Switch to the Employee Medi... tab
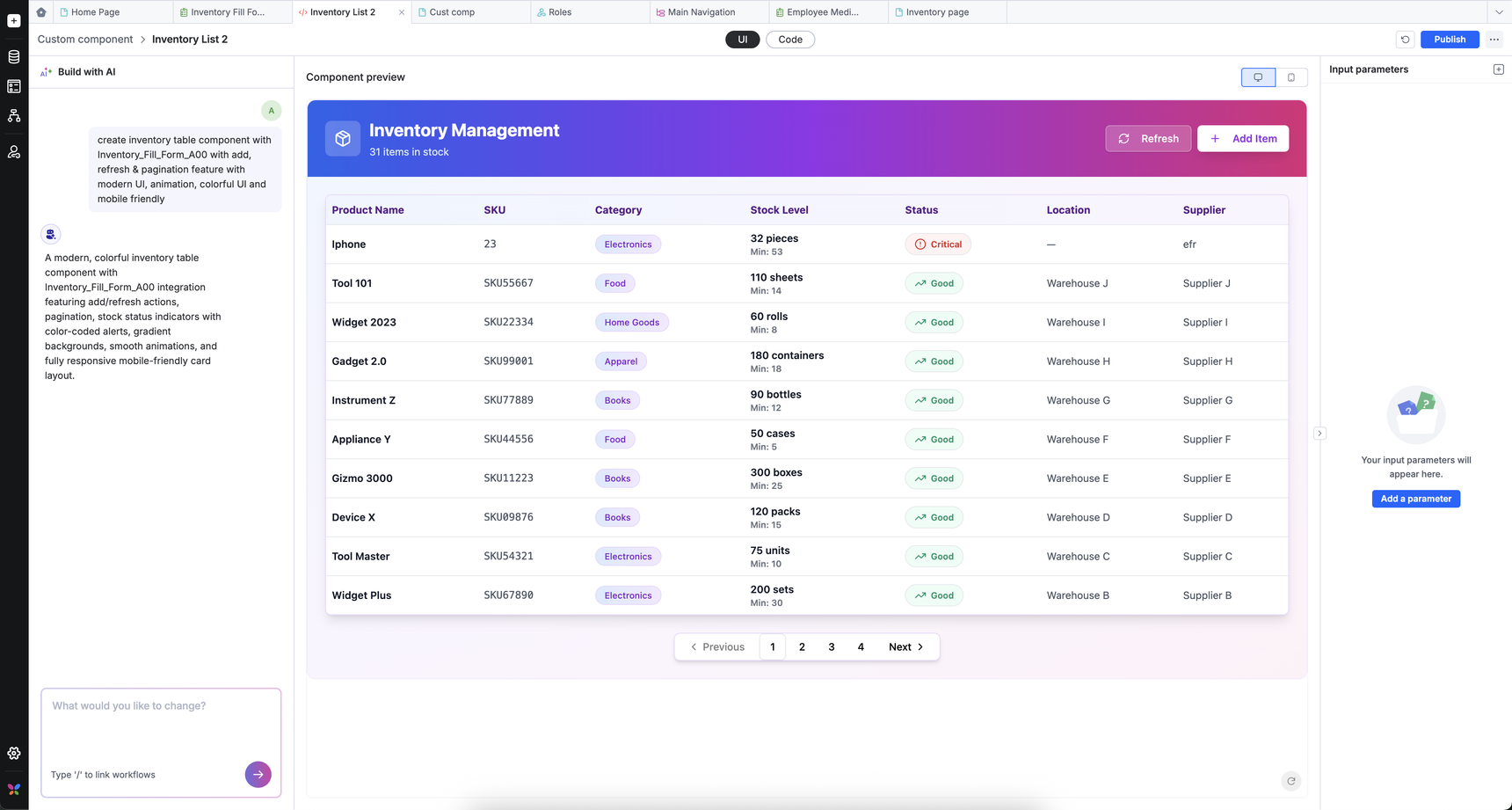Image resolution: width=1512 pixels, height=810 pixels. point(822,12)
